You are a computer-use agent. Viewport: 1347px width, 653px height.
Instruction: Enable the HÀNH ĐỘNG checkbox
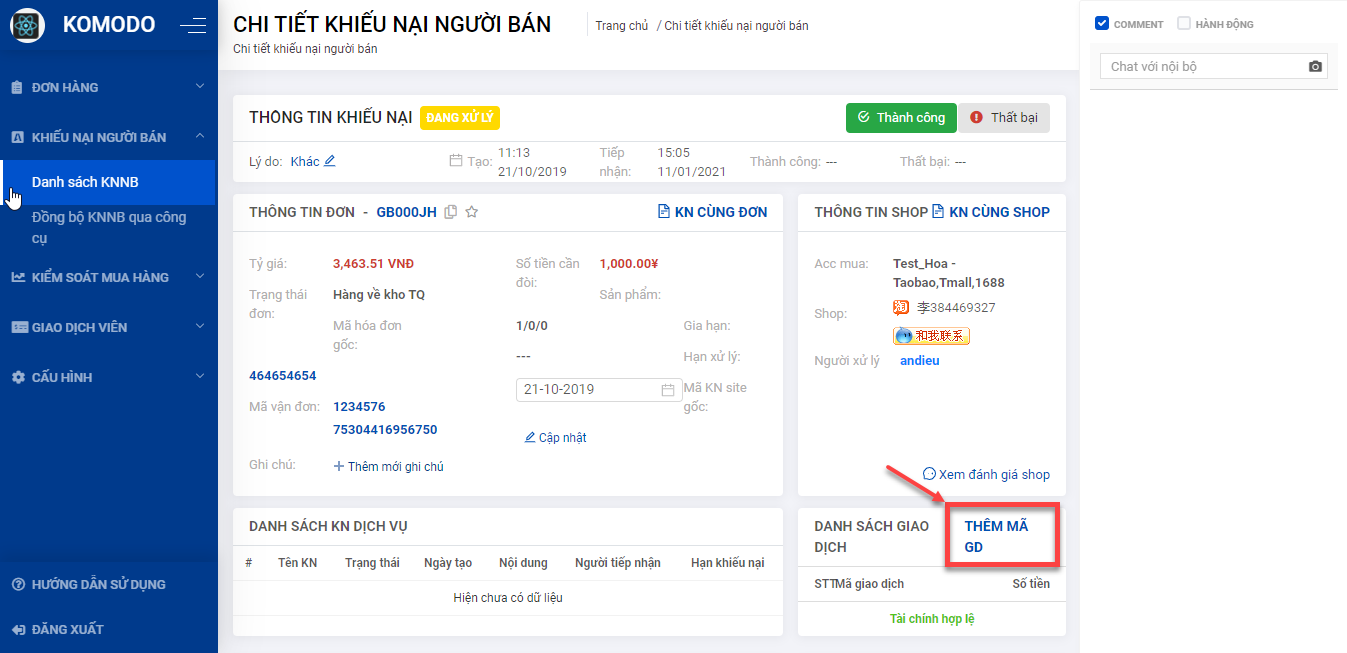click(x=1184, y=23)
